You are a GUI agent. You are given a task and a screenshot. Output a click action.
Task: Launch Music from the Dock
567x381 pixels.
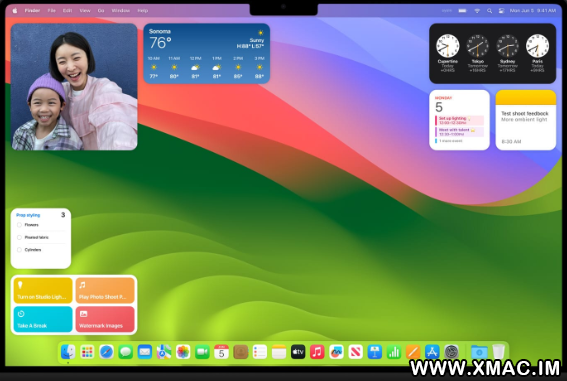[x=317, y=352]
